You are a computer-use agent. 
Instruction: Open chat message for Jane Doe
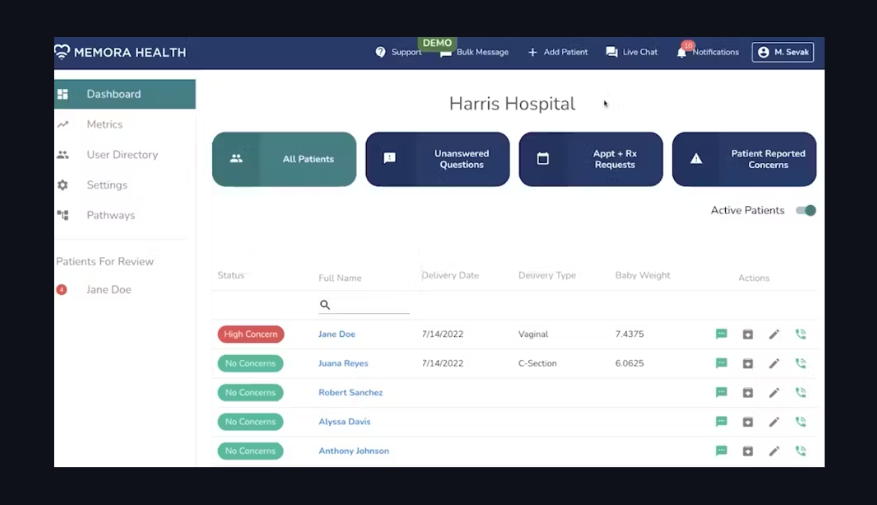pyautogui.click(x=722, y=334)
